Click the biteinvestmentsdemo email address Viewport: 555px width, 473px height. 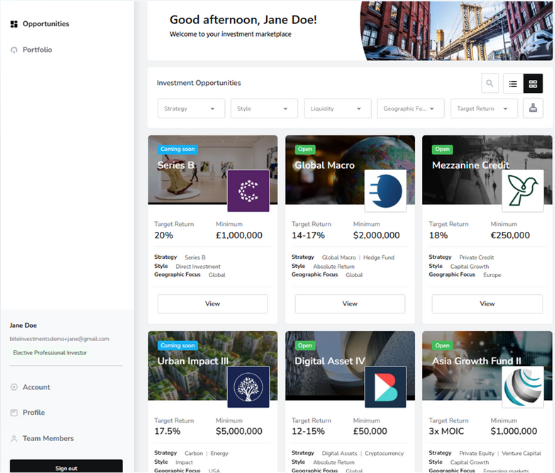tap(59, 339)
